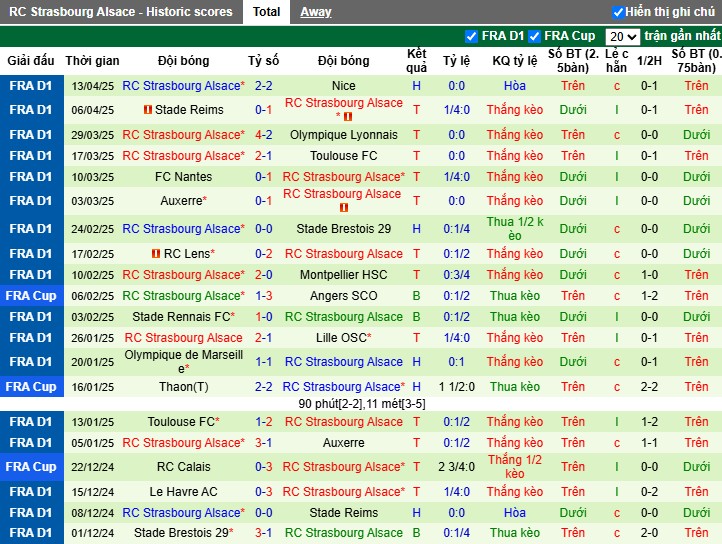Viewport: 722px width, 544px height.
Task: Select Hòa result in 13/04/25 row
Action: click(515, 86)
